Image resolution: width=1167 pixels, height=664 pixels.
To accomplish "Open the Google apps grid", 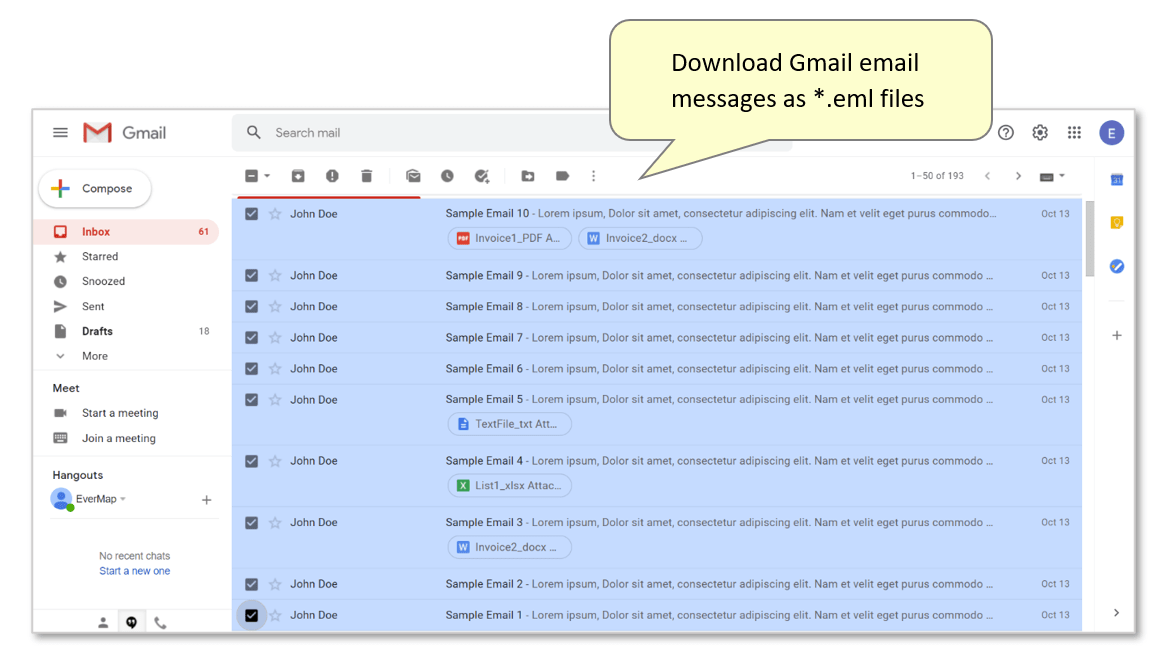I will 1074,133.
